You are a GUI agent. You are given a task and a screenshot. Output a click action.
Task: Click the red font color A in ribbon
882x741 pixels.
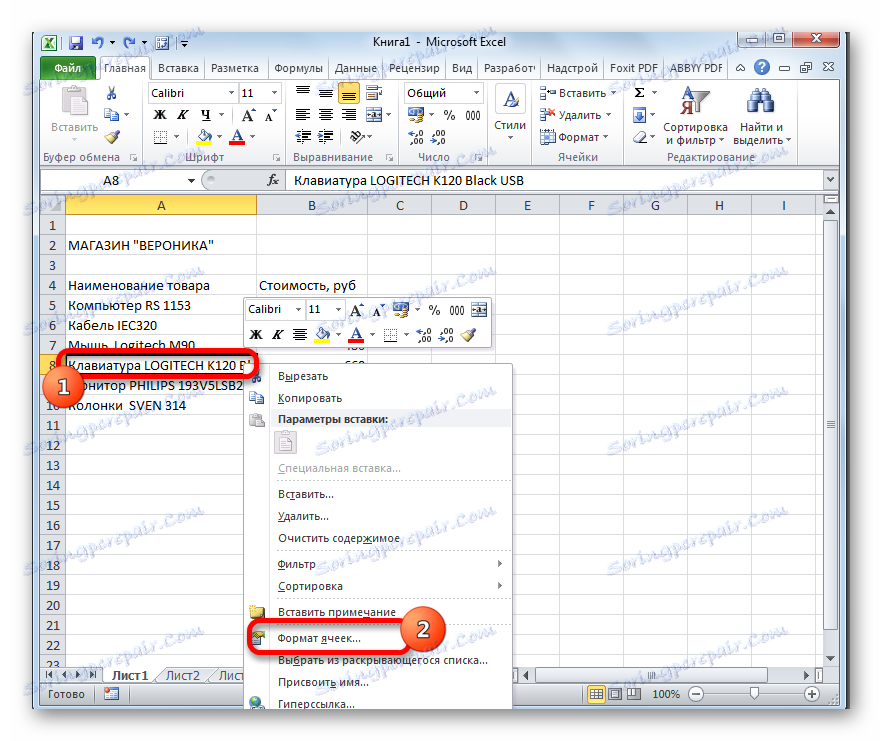[237, 137]
